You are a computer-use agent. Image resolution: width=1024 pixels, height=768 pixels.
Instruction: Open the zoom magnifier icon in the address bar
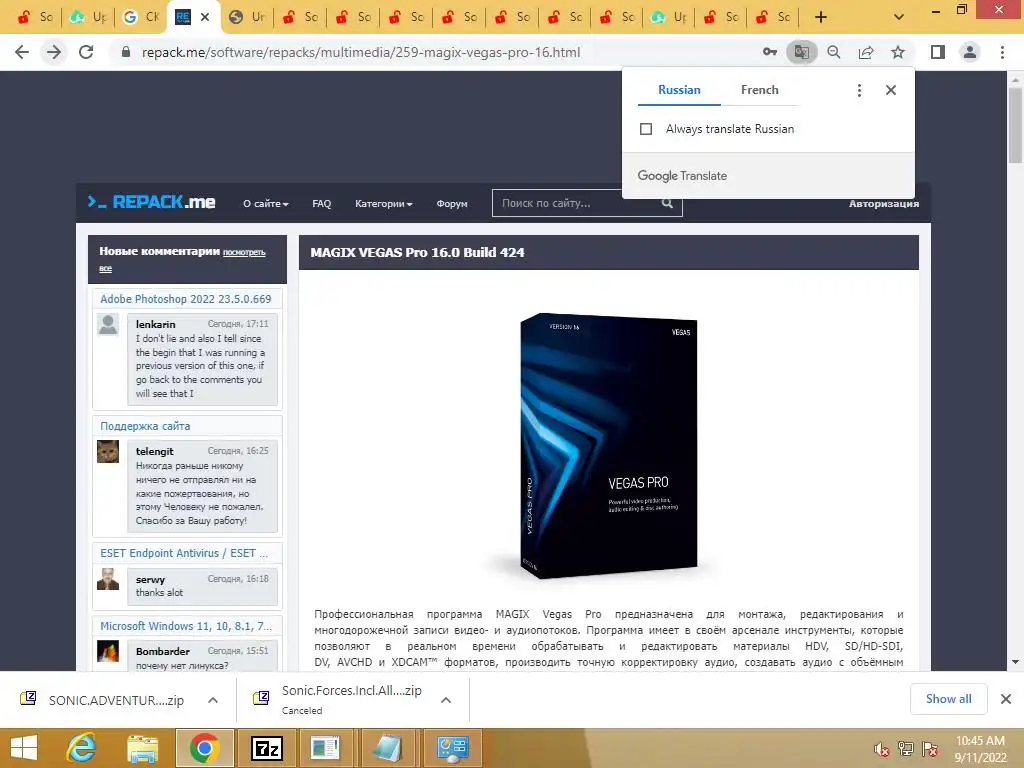tap(834, 52)
